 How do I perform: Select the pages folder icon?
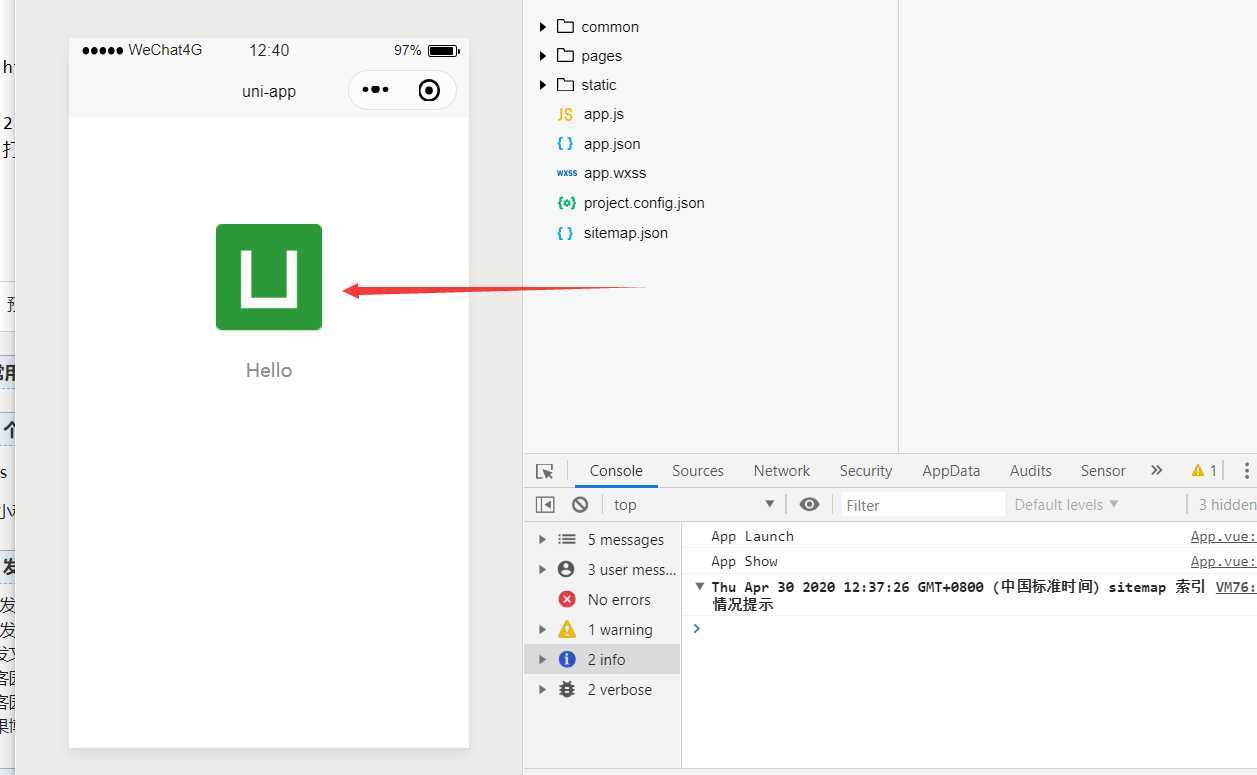565,55
